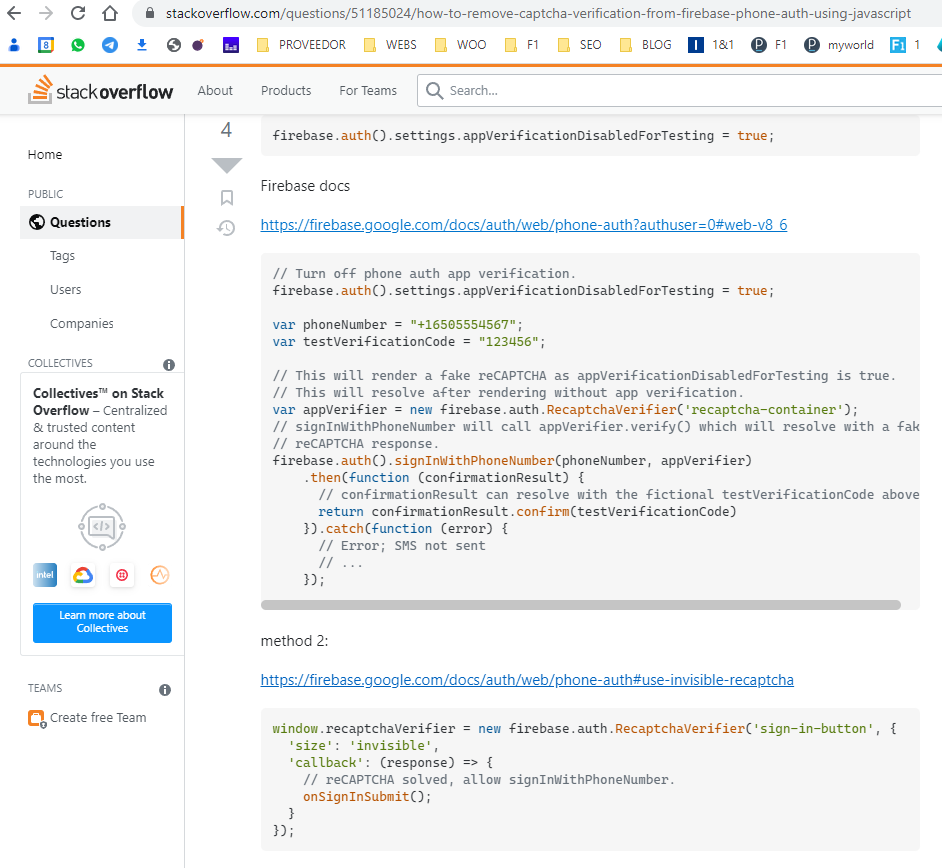Open the PROVEEDOR bookmark folder
942x868 pixels.
[302, 45]
